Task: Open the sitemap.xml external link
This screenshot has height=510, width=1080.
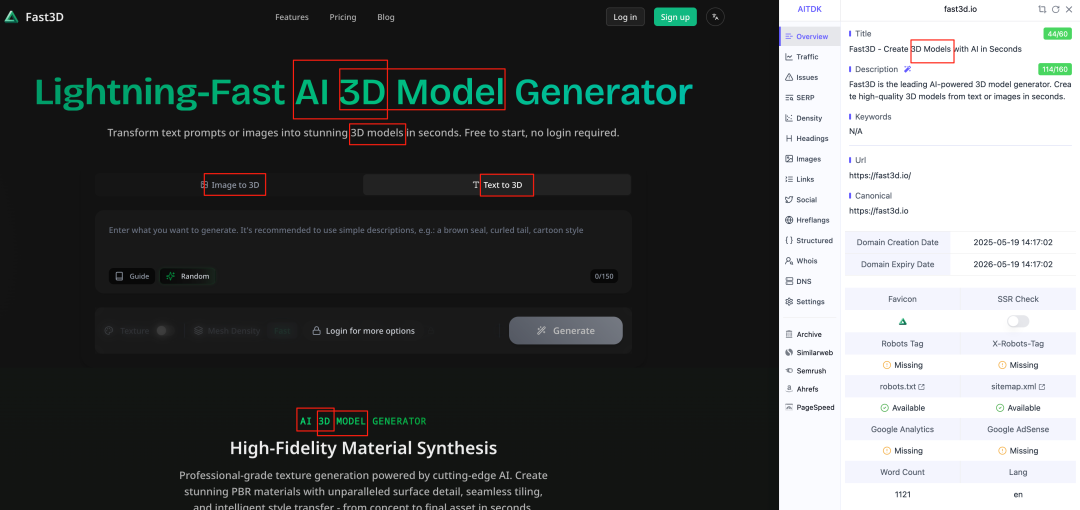Action: tap(1018, 387)
